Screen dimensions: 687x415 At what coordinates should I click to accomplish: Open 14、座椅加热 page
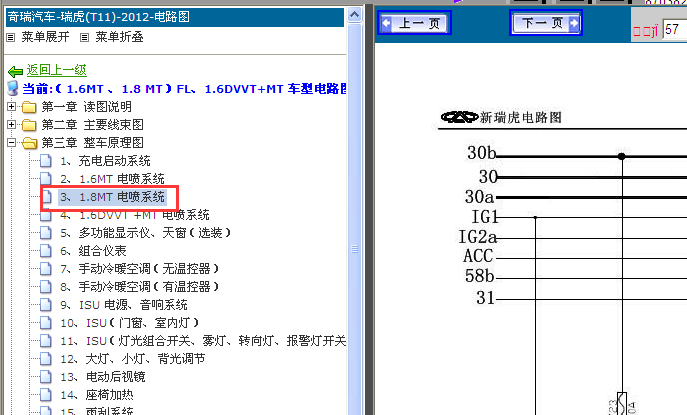[x=97, y=395]
